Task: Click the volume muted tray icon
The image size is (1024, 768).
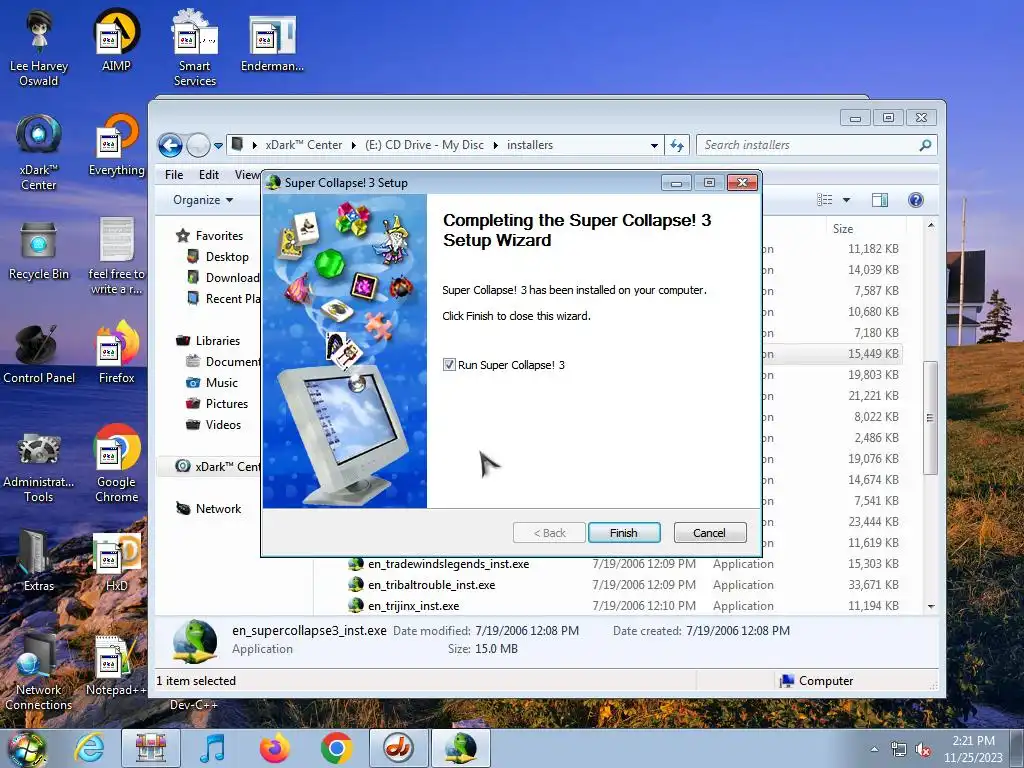Action: pos(923,750)
